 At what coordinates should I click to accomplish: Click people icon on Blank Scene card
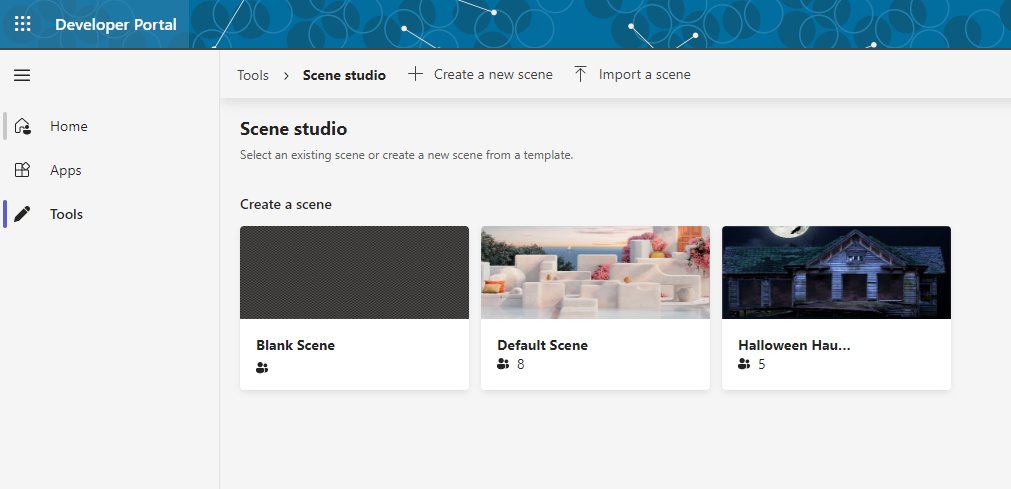point(262,368)
